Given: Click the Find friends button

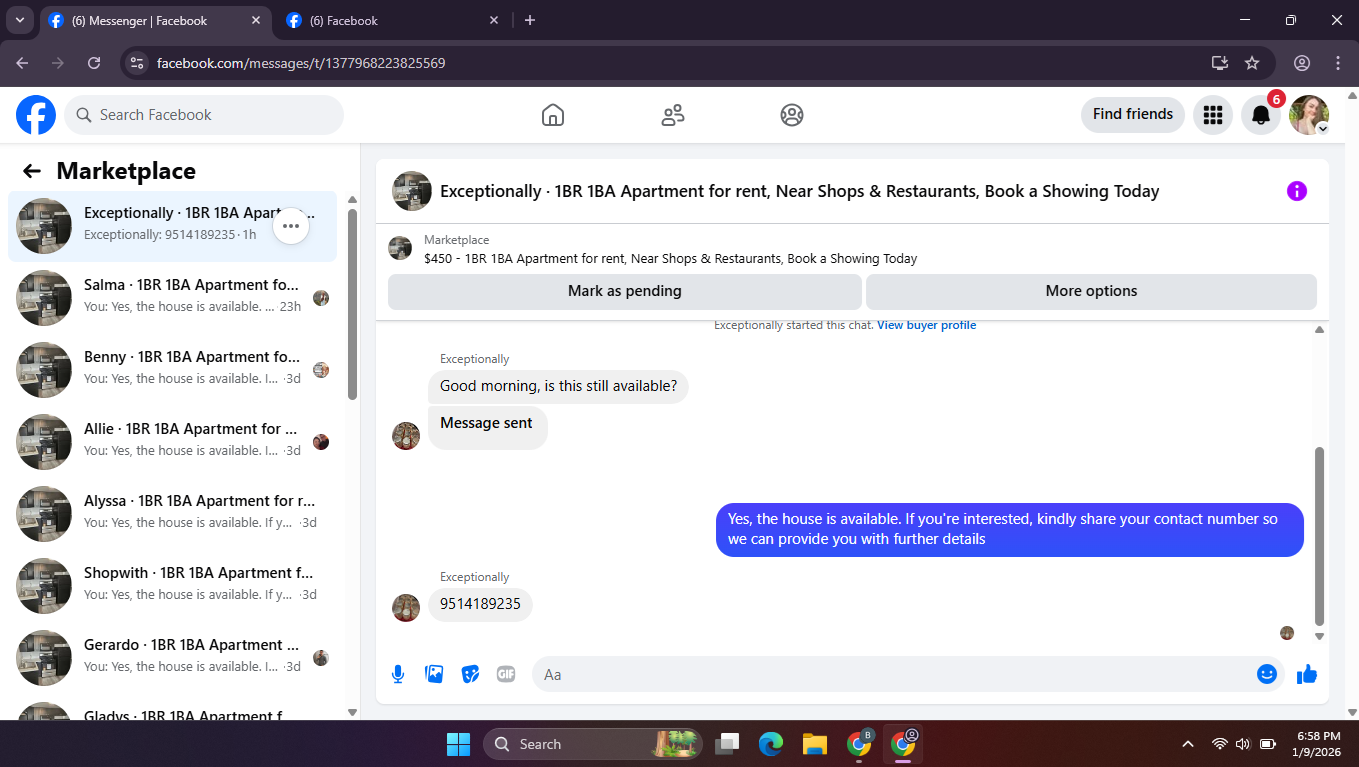Looking at the screenshot, I should [x=1133, y=115].
